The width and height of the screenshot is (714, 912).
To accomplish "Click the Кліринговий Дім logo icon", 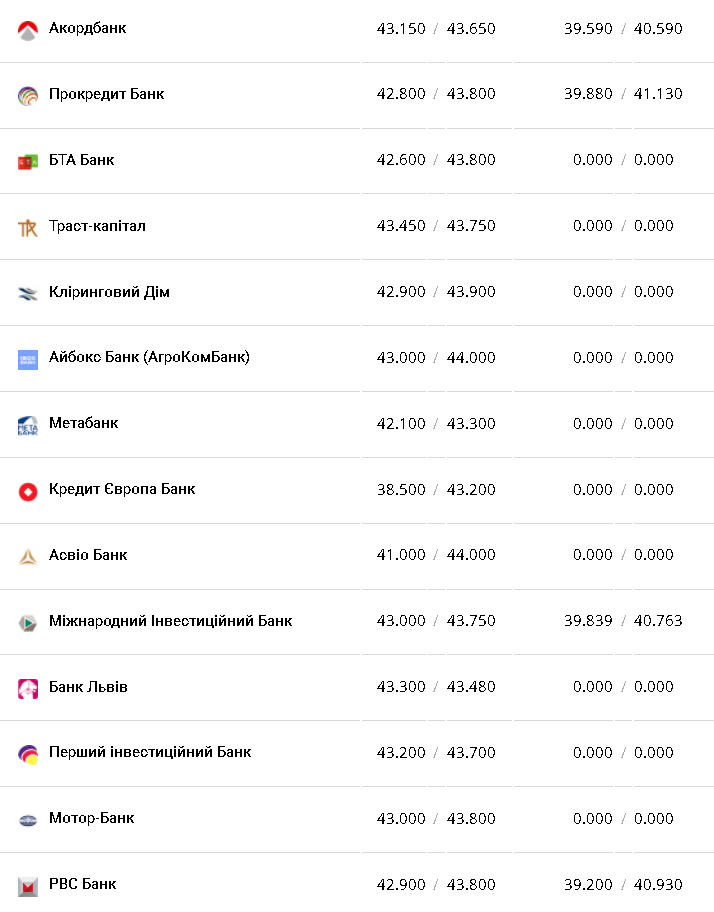I will pyautogui.click(x=28, y=294).
